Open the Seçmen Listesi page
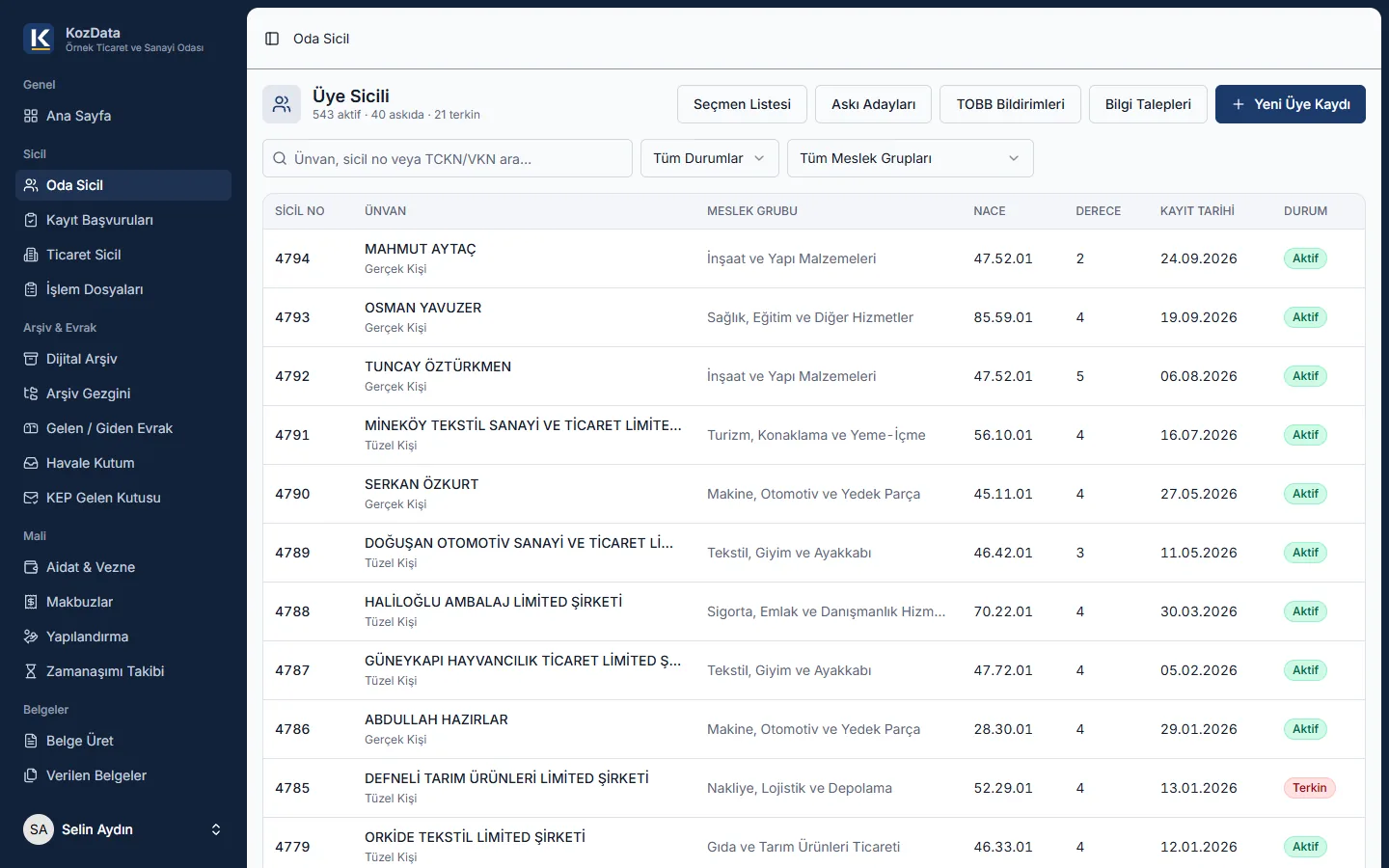 (x=742, y=104)
